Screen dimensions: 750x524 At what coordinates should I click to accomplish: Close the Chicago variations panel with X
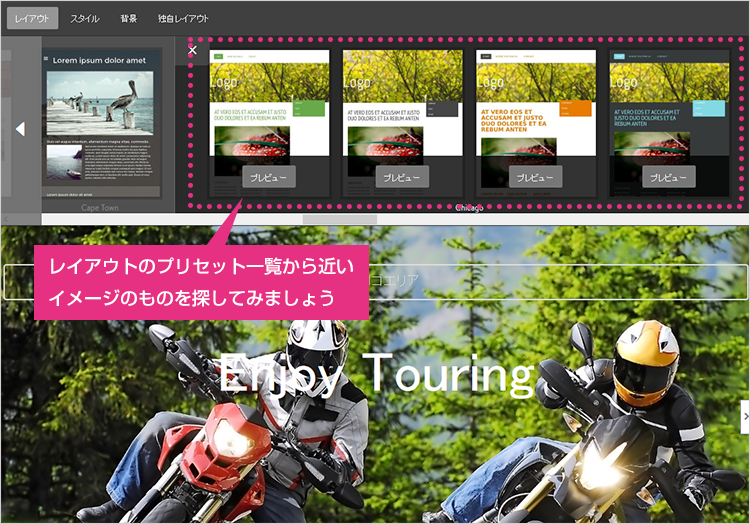[192, 50]
